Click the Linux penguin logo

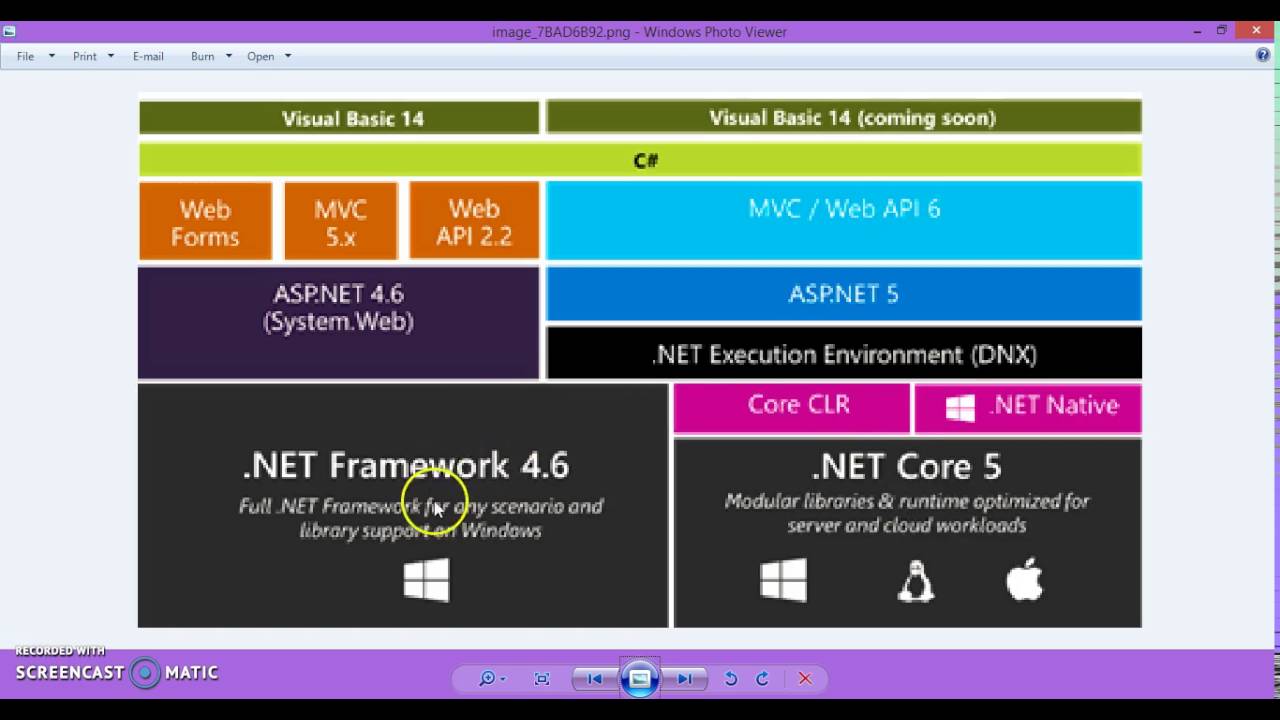click(x=915, y=581)
